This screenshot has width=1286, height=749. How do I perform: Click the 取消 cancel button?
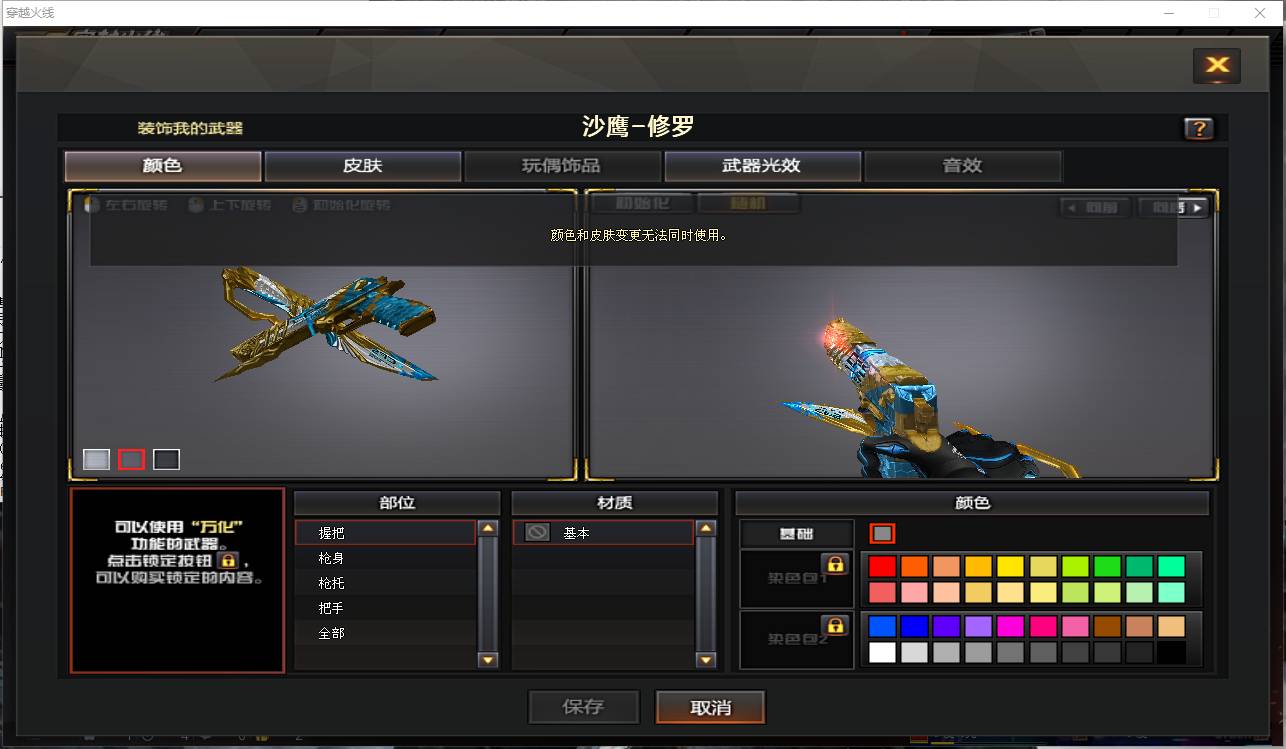tap(710, 707)
